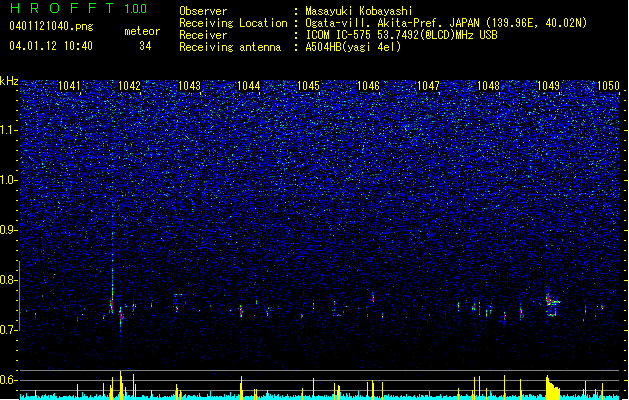629x400 pixels.
Task: Click the 0.8 kHz frequency axis label
Action: click(9, 280)
